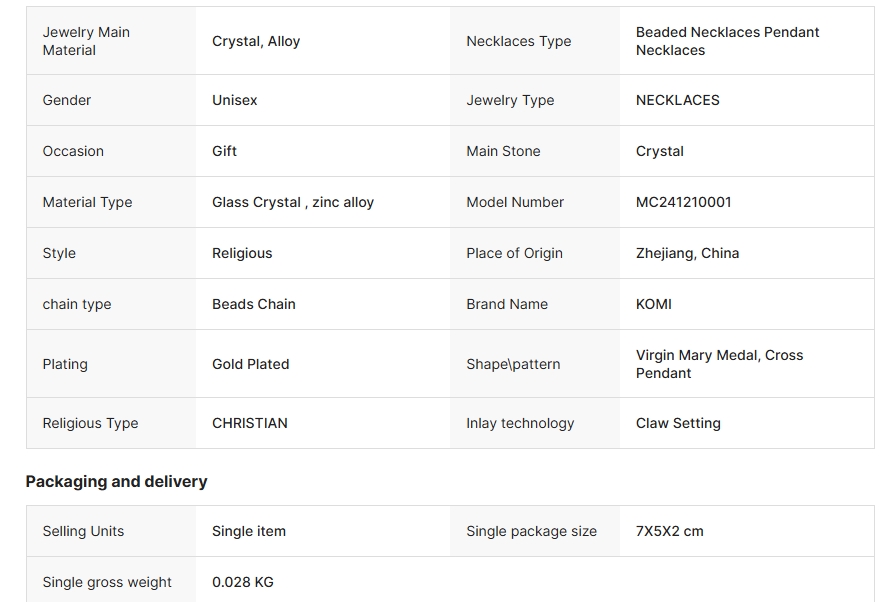Click the Glass Crystal, zinc alloy text
882x602 pixels.
(293, 203)
